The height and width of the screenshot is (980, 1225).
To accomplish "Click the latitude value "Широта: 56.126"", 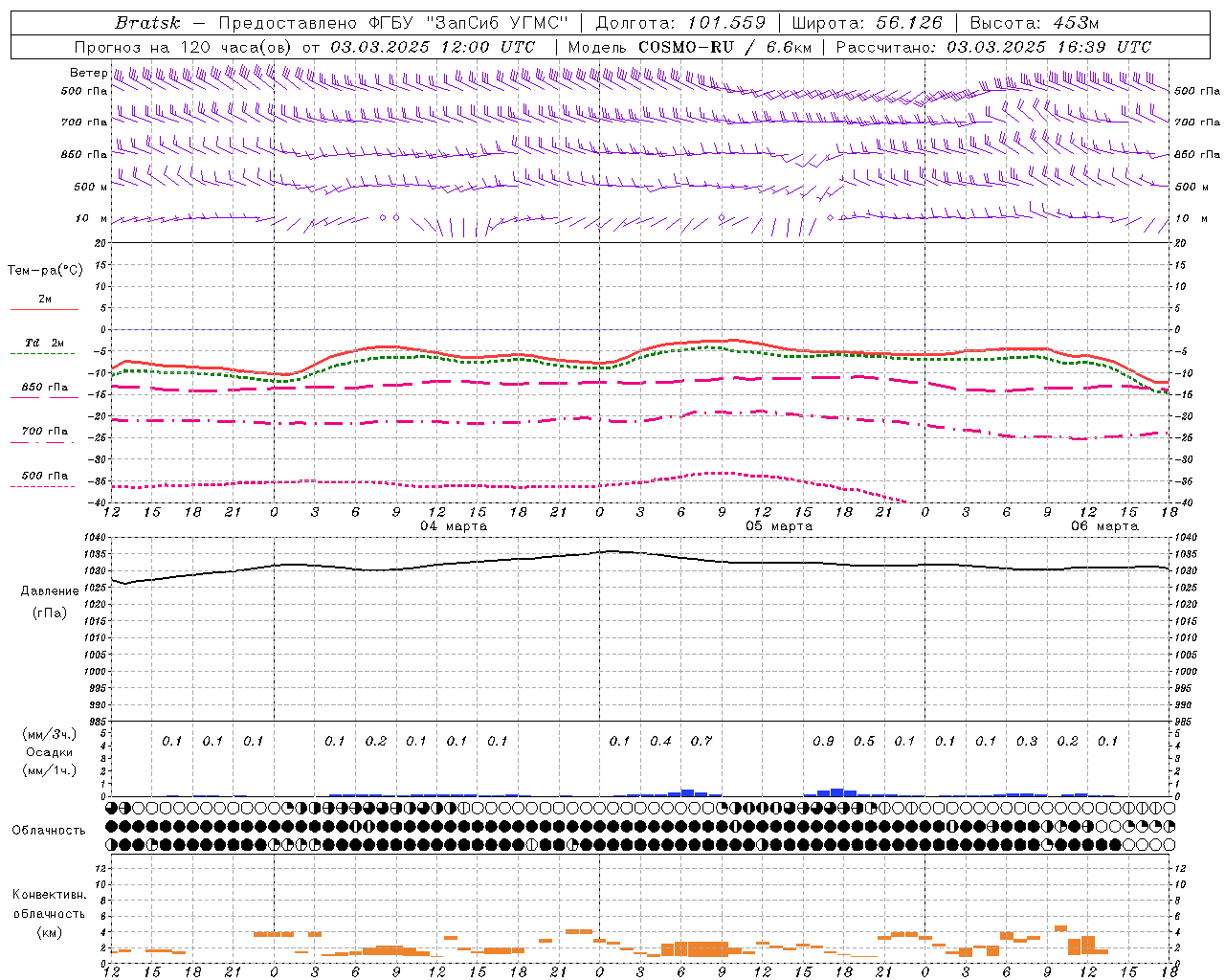I will point(867,23).
